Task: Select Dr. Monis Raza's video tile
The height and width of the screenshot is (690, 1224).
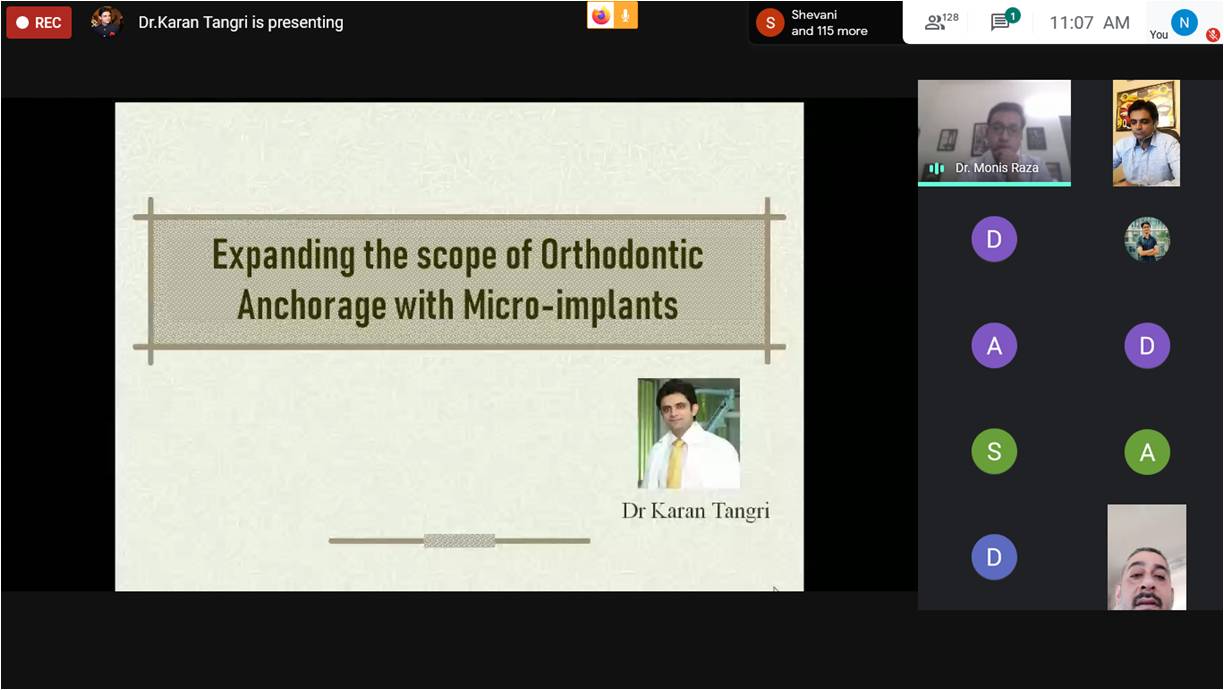Action: pos(994,131)
